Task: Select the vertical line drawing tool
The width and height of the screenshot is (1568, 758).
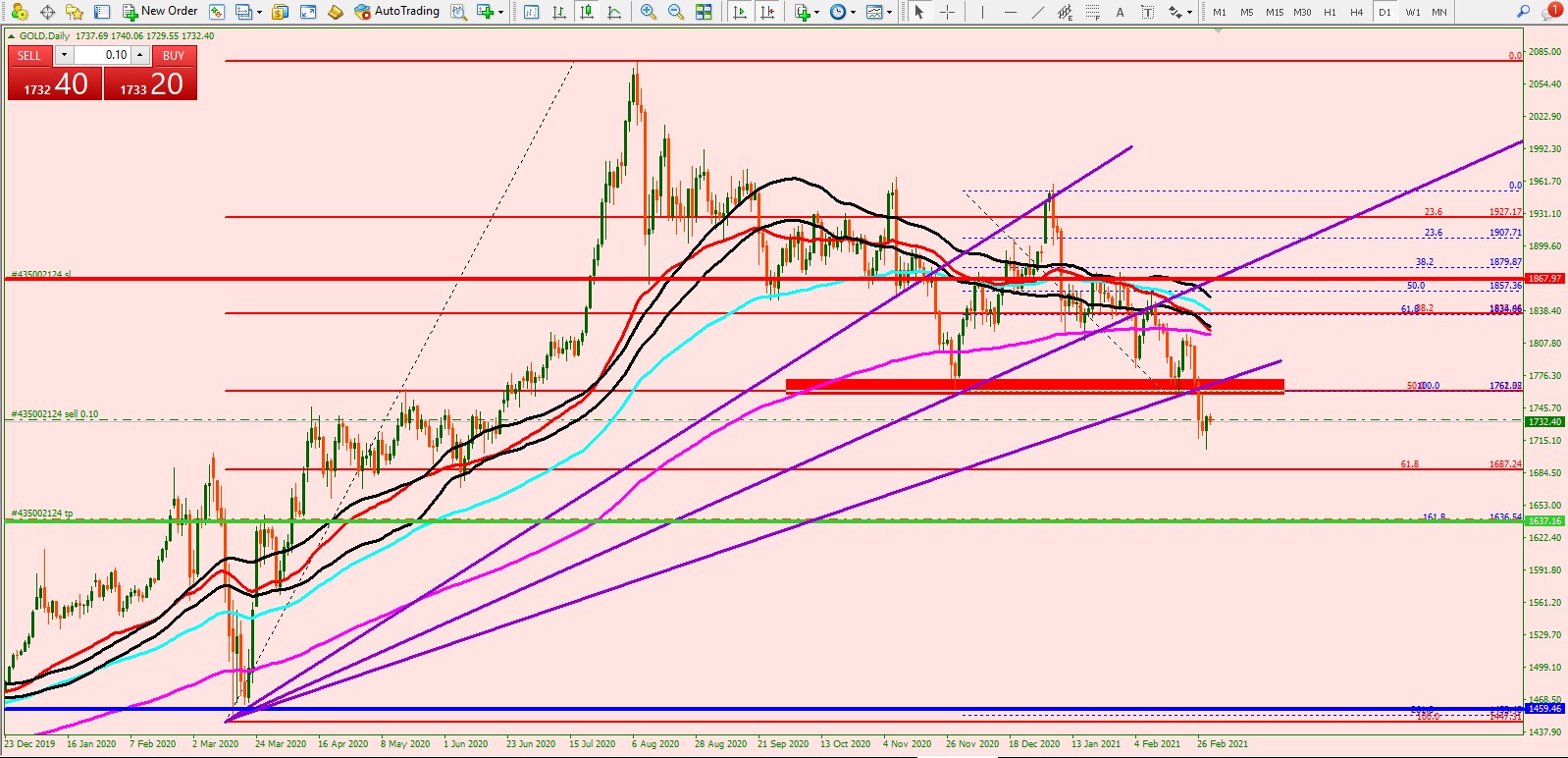Action: tap(982, 12)
